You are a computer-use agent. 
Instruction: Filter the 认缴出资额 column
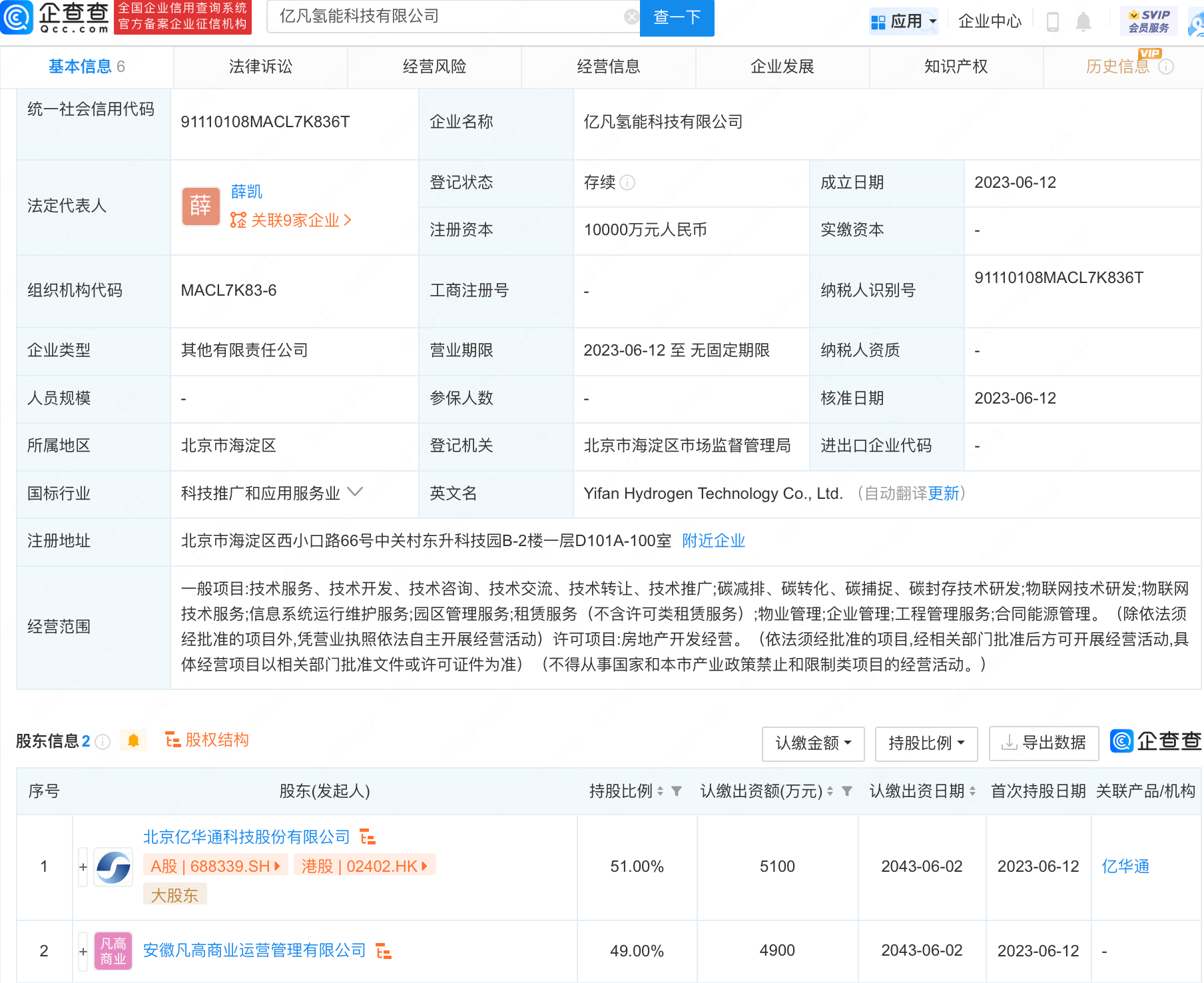pyautogui.click(x=847, y=791)
